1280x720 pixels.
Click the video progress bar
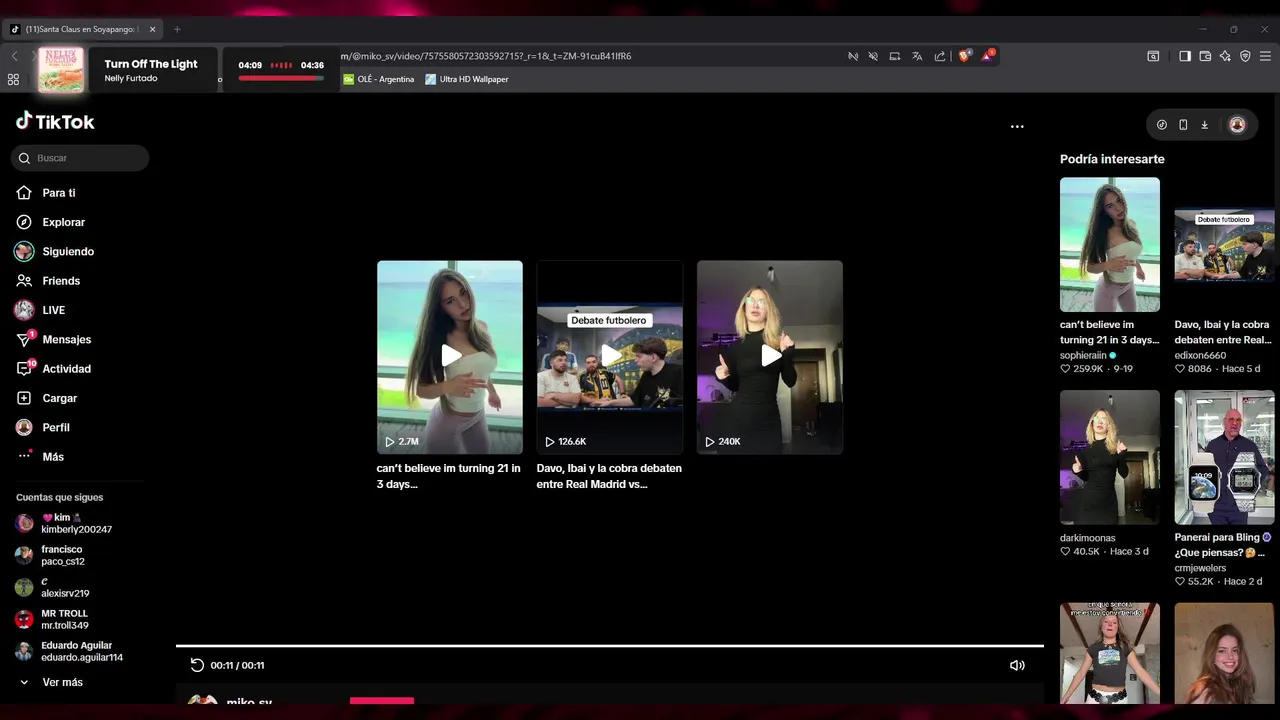(610, 646)
